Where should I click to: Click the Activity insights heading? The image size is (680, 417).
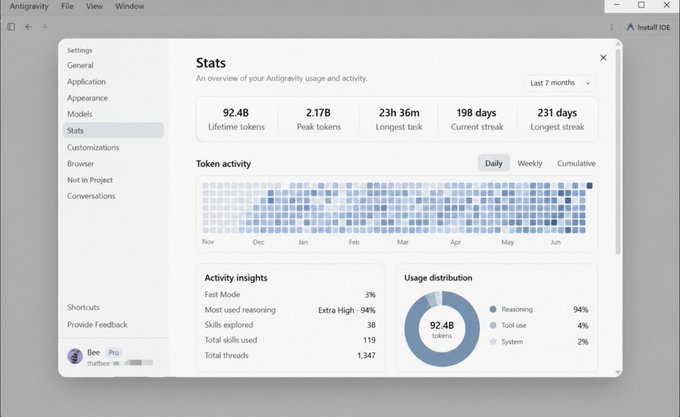point(236,278)
